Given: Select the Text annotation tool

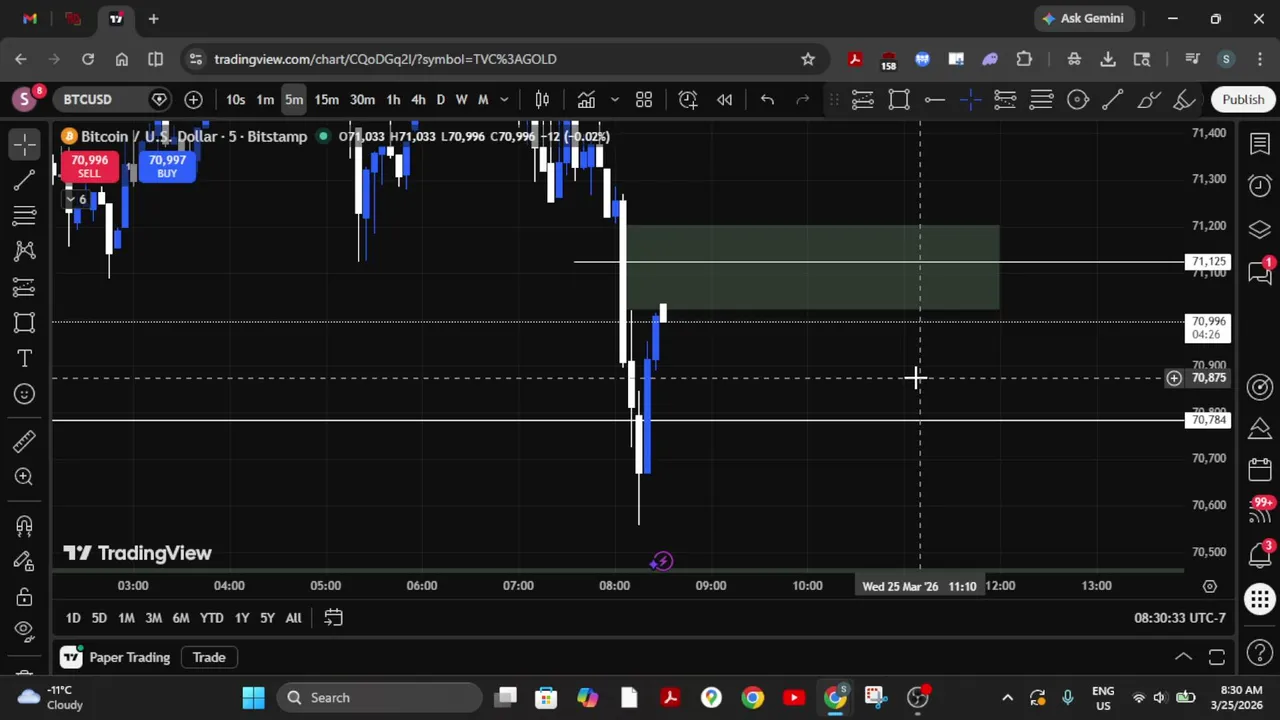Looking at the screenshot, I should 25,358.
